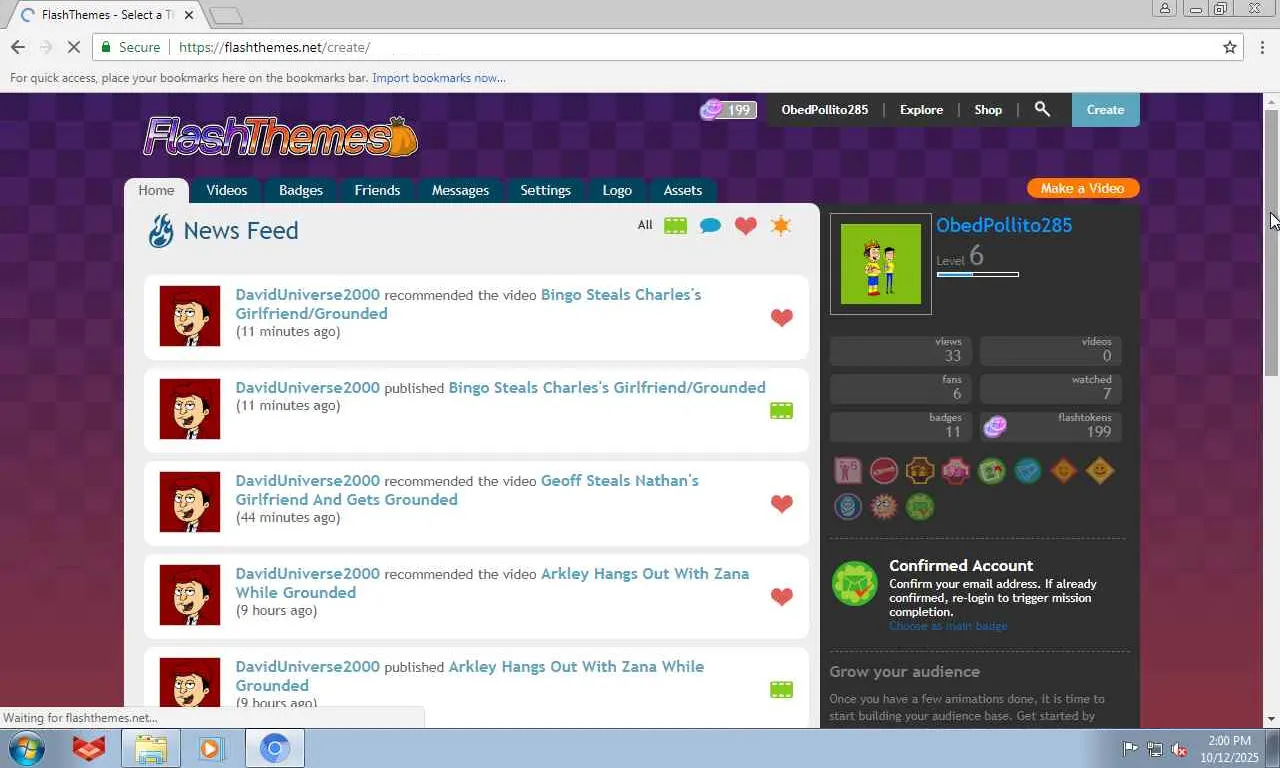This screenshot has height=768, width=1280.
Task: Click the Confirmed Account green badge icon
Action: coord(855,583)
